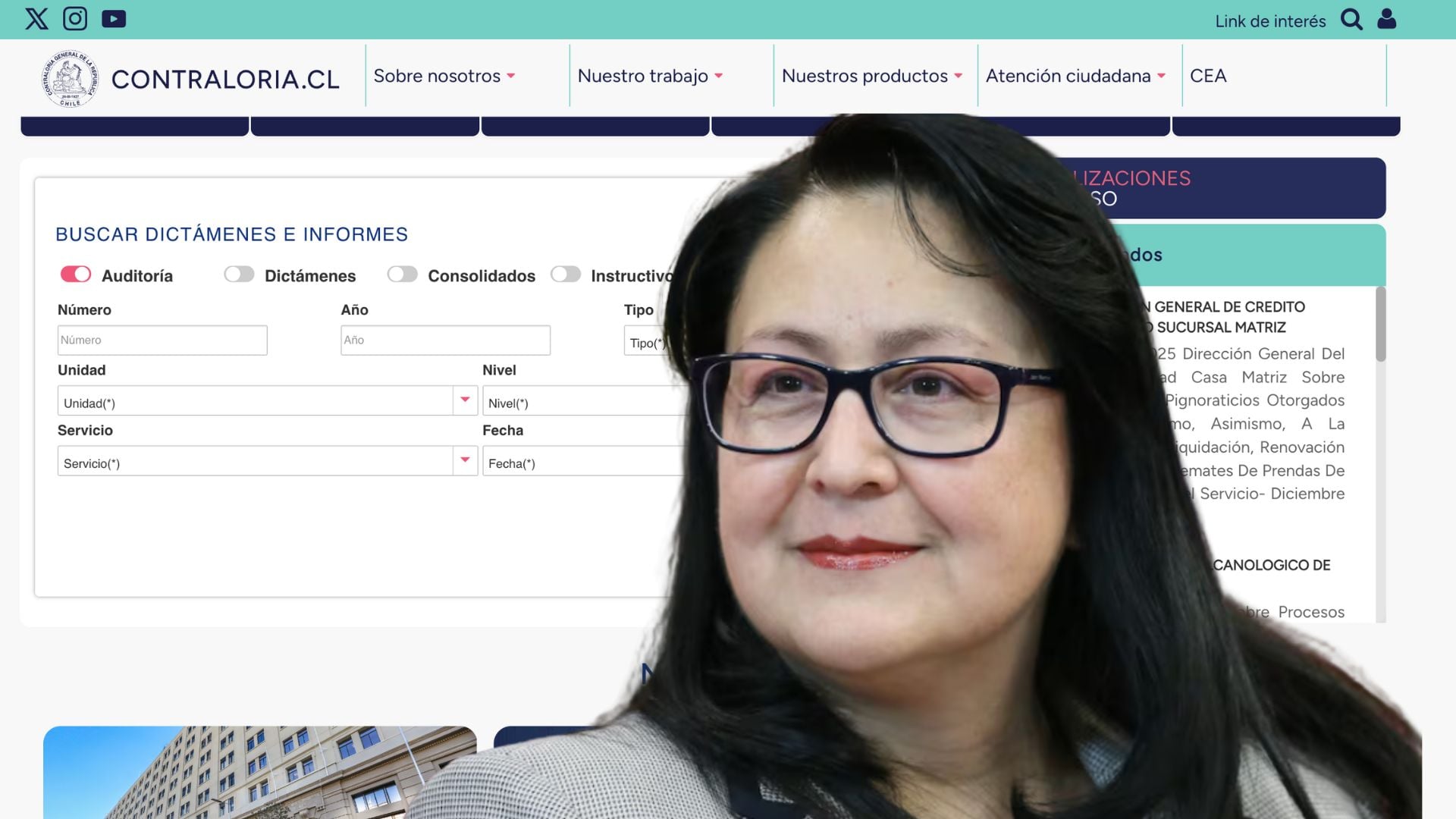The width and height of the screenshot is (1456, 819).
Task: Click the search magnifier icon
Action: coord(1351,20)
